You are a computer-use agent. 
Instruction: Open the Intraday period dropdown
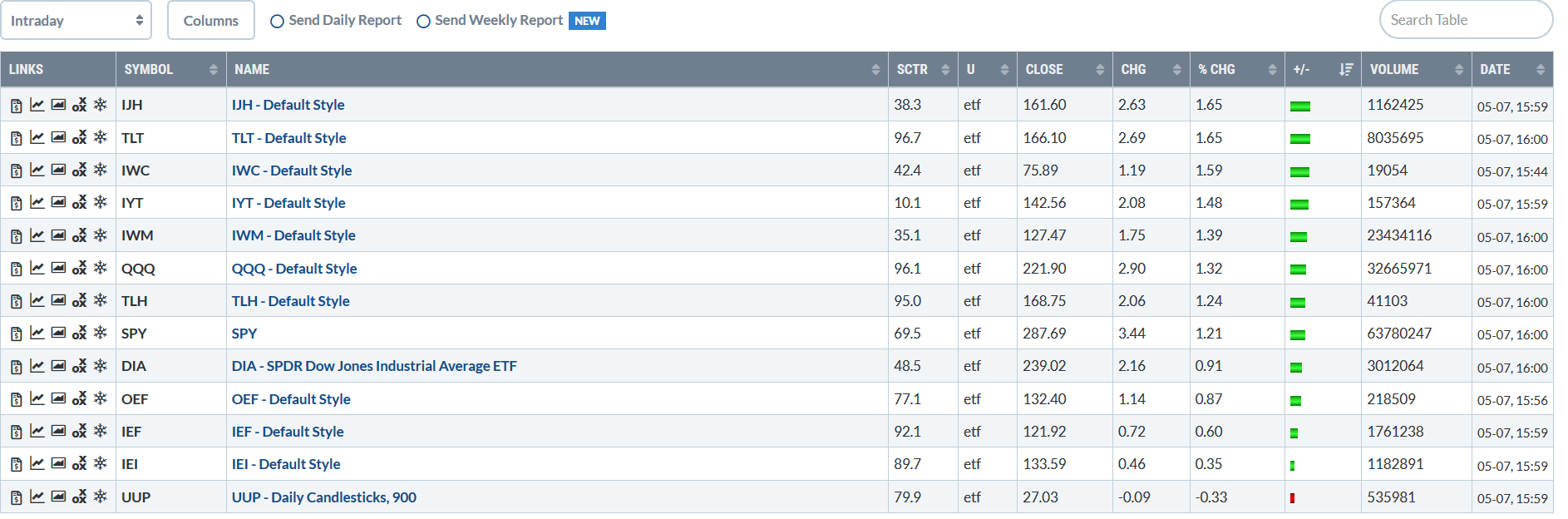[76, 20]
